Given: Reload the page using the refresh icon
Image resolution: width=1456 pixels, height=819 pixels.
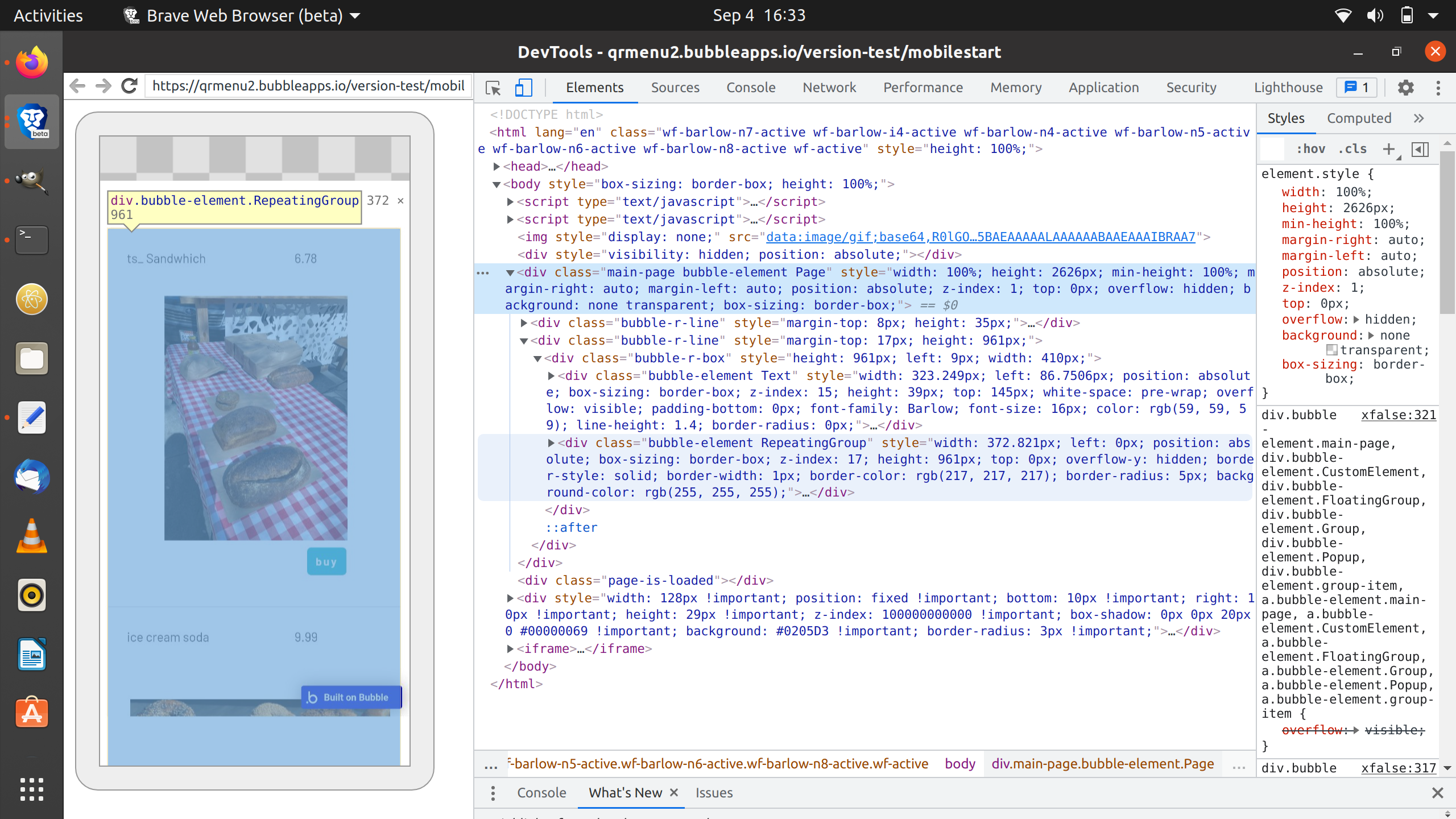Looking at the screenshot, I should coord(130,86).
